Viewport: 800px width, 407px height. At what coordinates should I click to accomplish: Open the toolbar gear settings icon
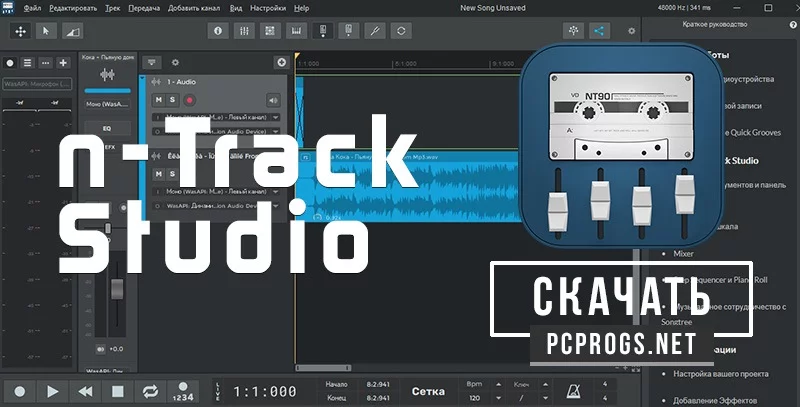(x=632, y=31)
